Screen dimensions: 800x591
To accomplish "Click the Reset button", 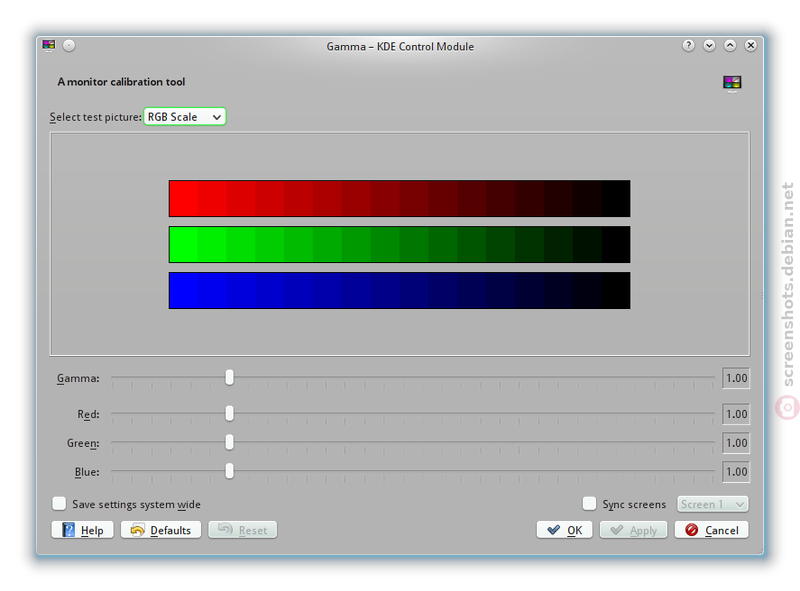I will point(243,530).
